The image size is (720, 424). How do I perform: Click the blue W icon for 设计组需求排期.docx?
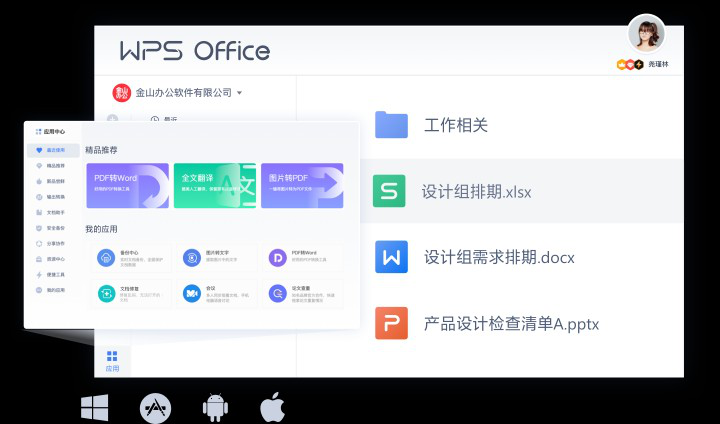click(x=391, y=257)
